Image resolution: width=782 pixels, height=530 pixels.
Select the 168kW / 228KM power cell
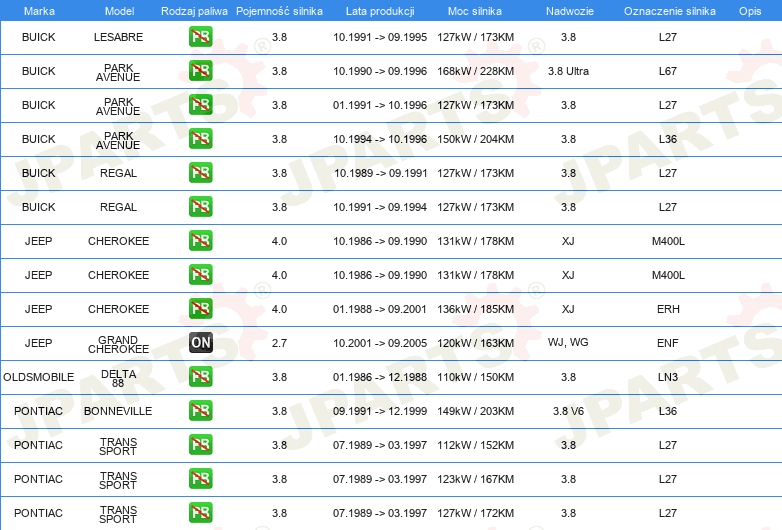click(x=475, y=71)
